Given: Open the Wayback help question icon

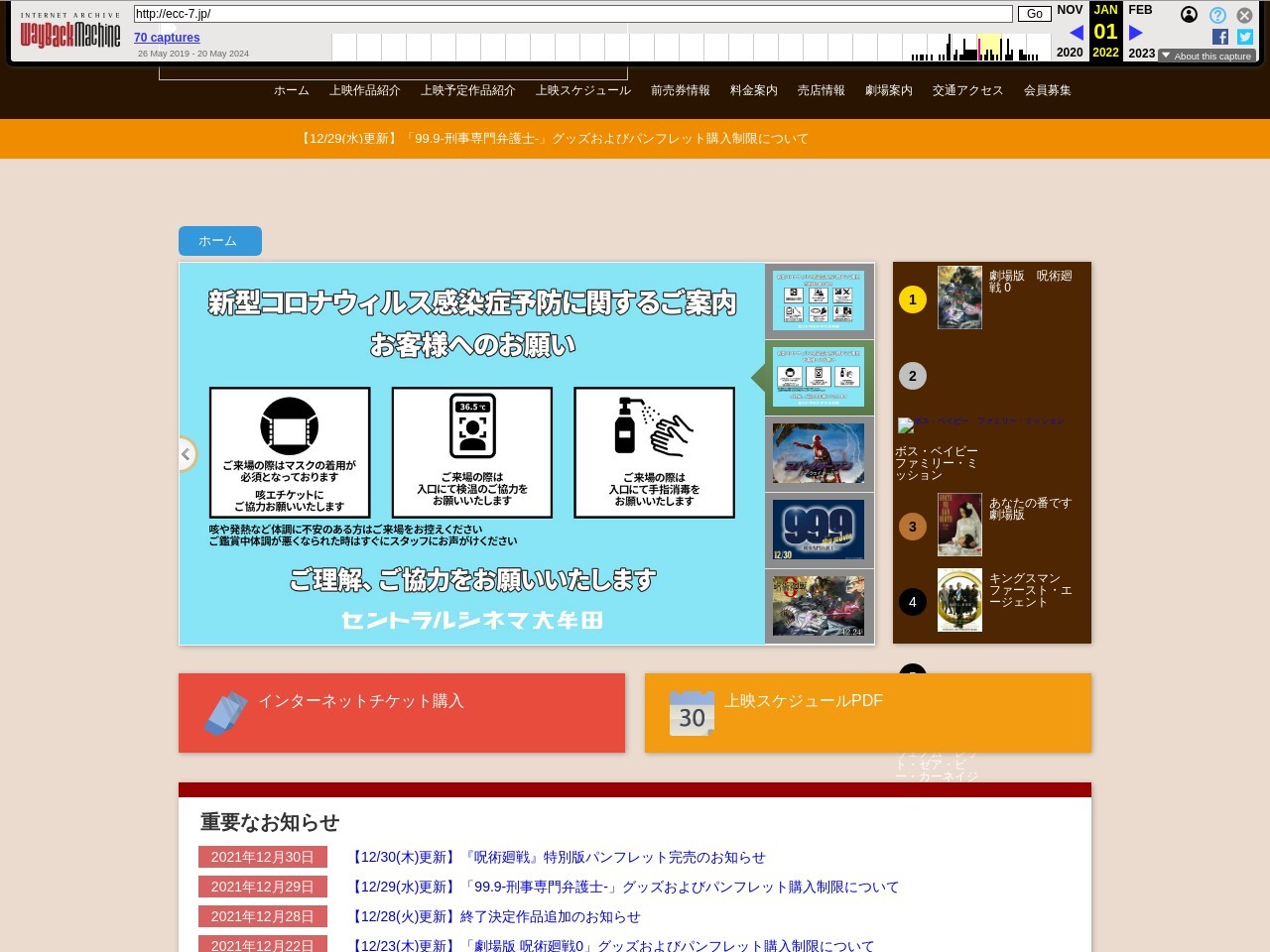Looking at the screenshot, I should [1217, 15].
